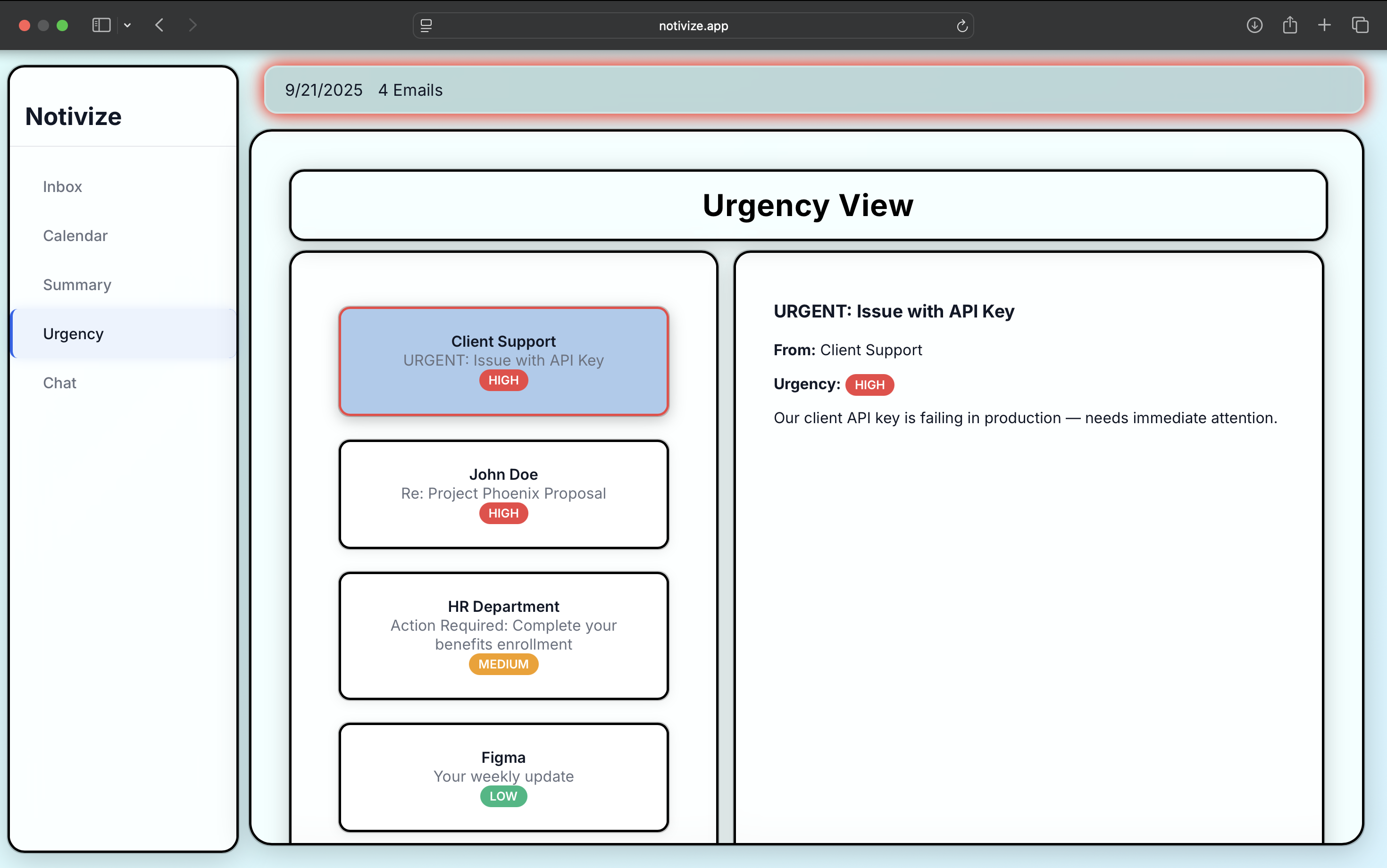Select the John Doe email card
The image size is (1387, 868).
point(503,494)
